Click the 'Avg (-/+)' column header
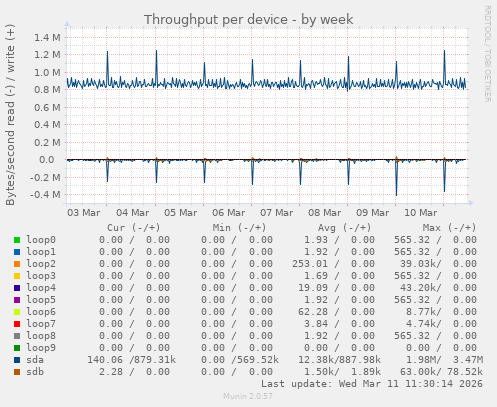The image size is (497, 407). [344, 228]
